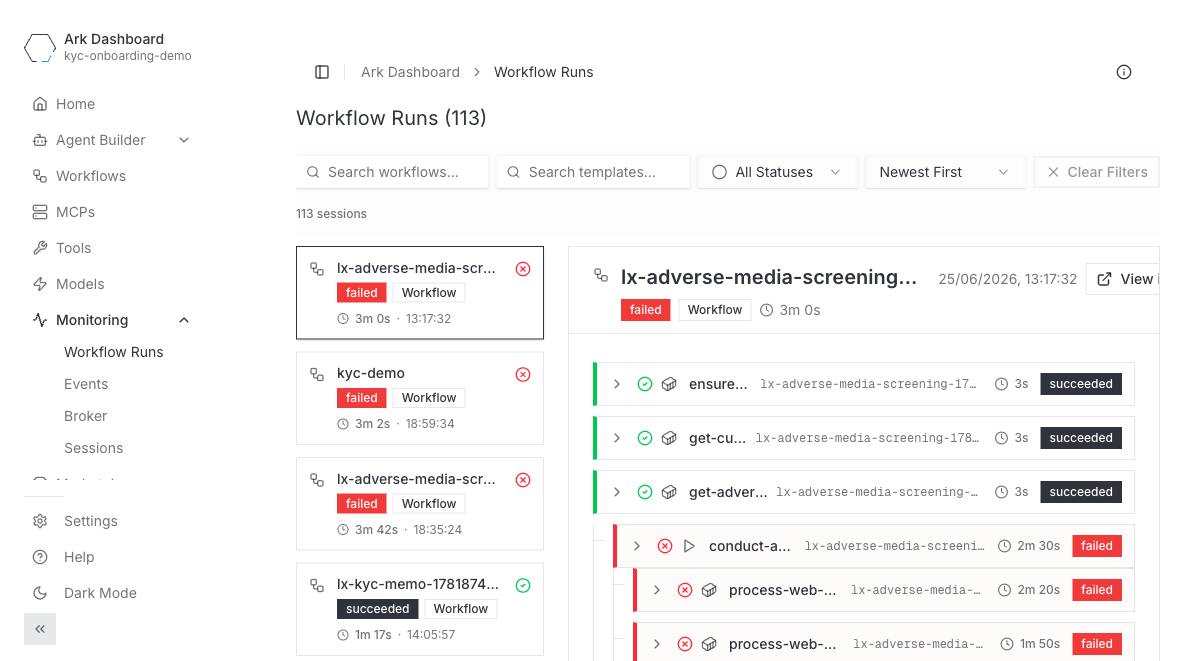Image resolution: width=1200 pixels, height=661 pixels.
Task: Expand the ensure step row
Action: [x=617, y=384]
